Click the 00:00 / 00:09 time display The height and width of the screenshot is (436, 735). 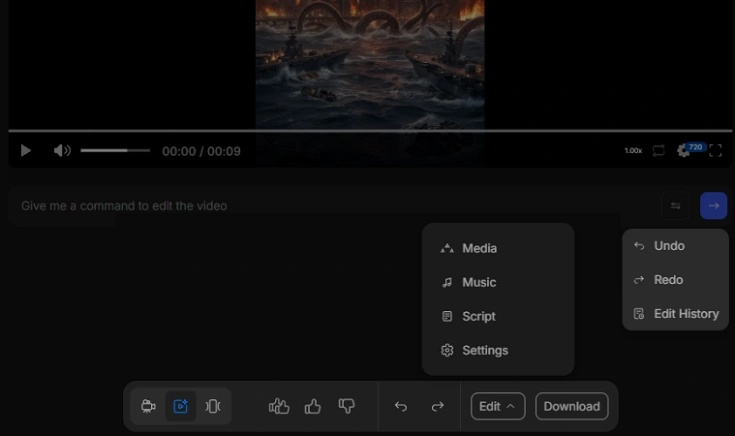point(201,151)
